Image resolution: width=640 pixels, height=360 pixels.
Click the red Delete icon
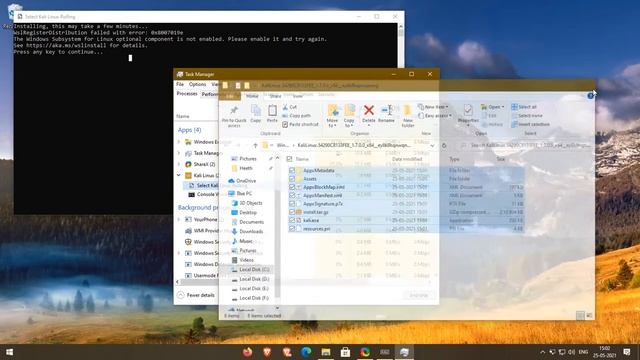pos(369,110)
